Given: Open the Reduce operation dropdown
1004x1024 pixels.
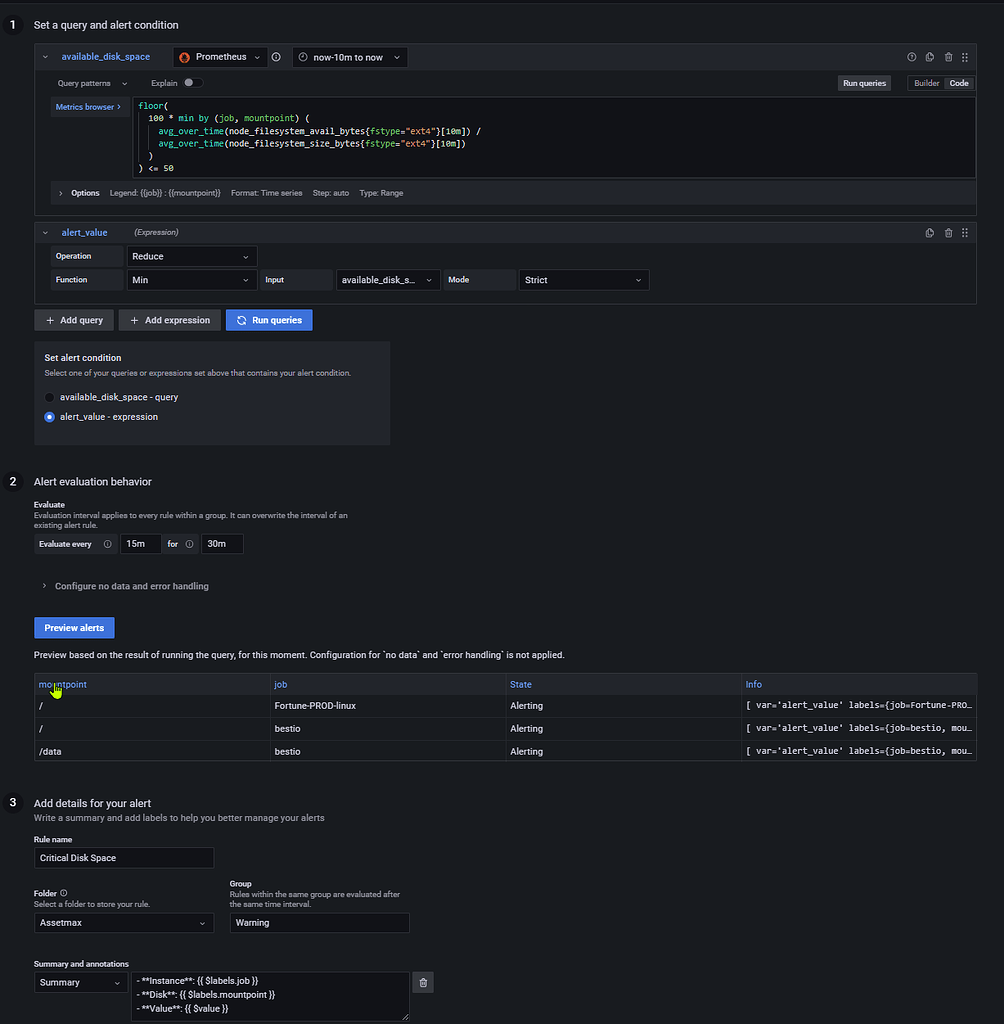Looking at the screenshot, I should click(191, 256).
